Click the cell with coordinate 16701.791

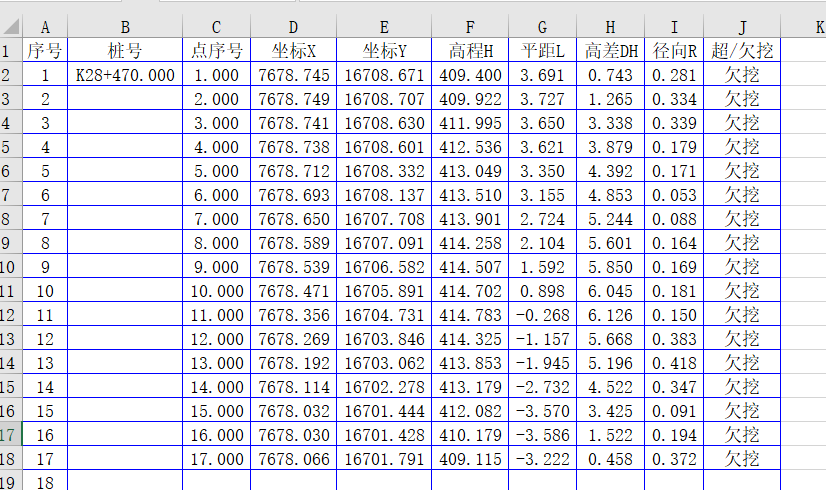[x=384, y=459]
